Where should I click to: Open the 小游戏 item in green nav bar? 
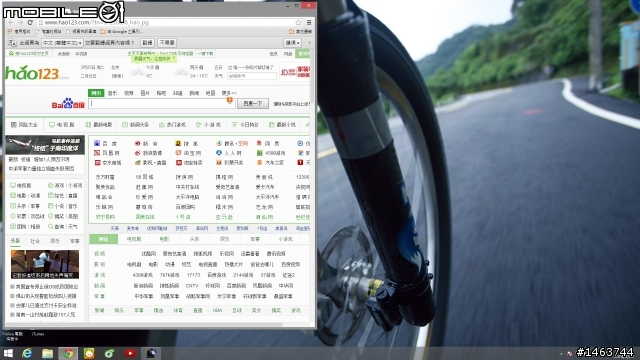click(x=208, y=124)
